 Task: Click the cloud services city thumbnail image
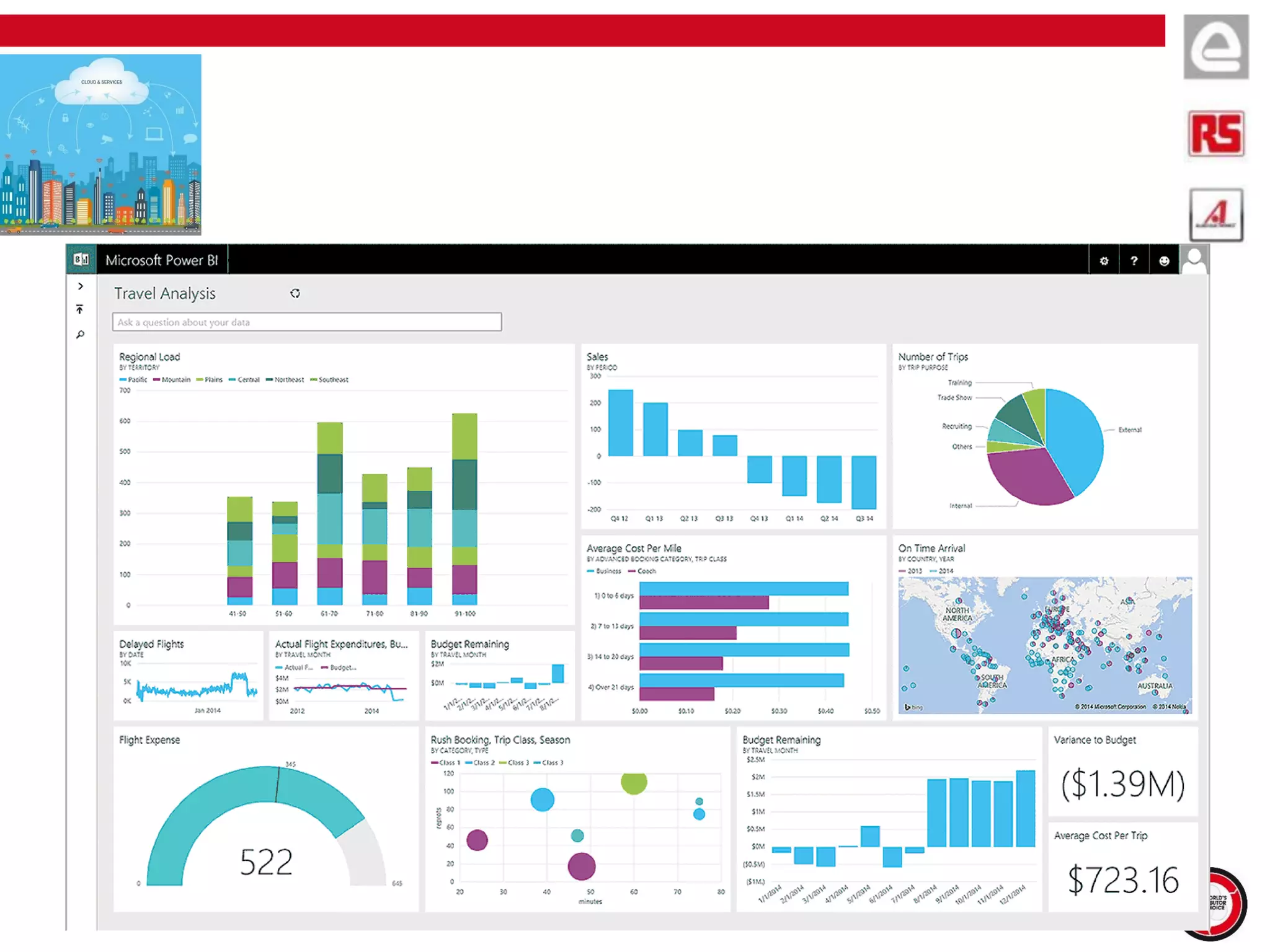click(x=100, y=144)
